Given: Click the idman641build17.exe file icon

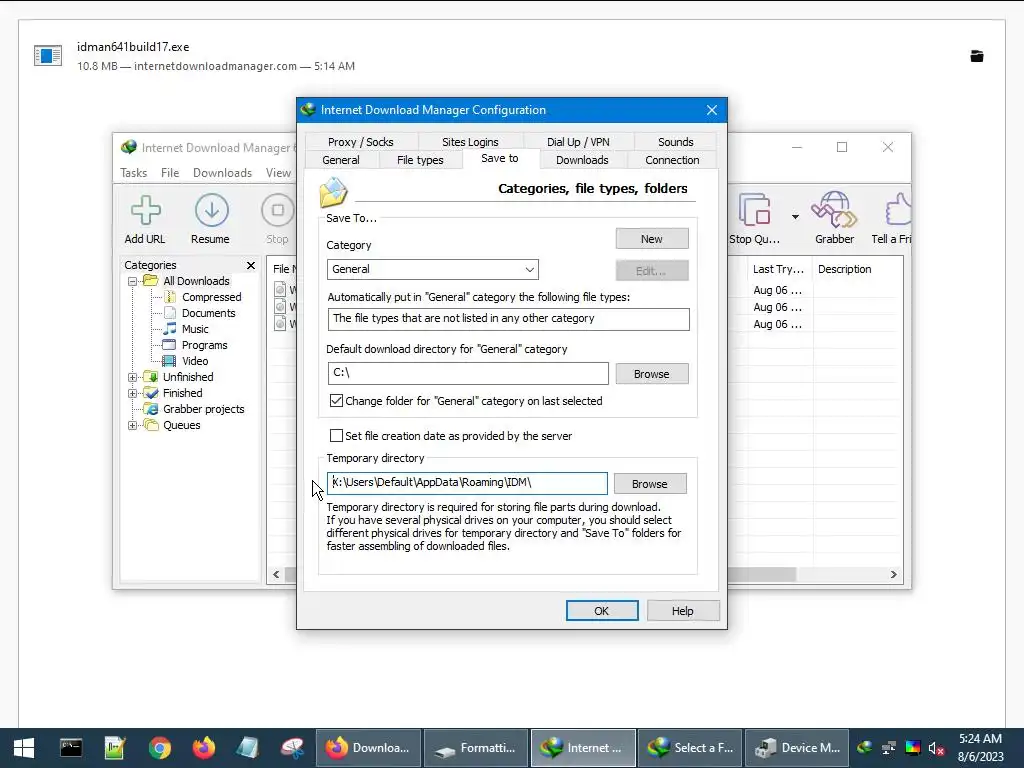Looking at the screenshot, I should [x=48, y=56].
